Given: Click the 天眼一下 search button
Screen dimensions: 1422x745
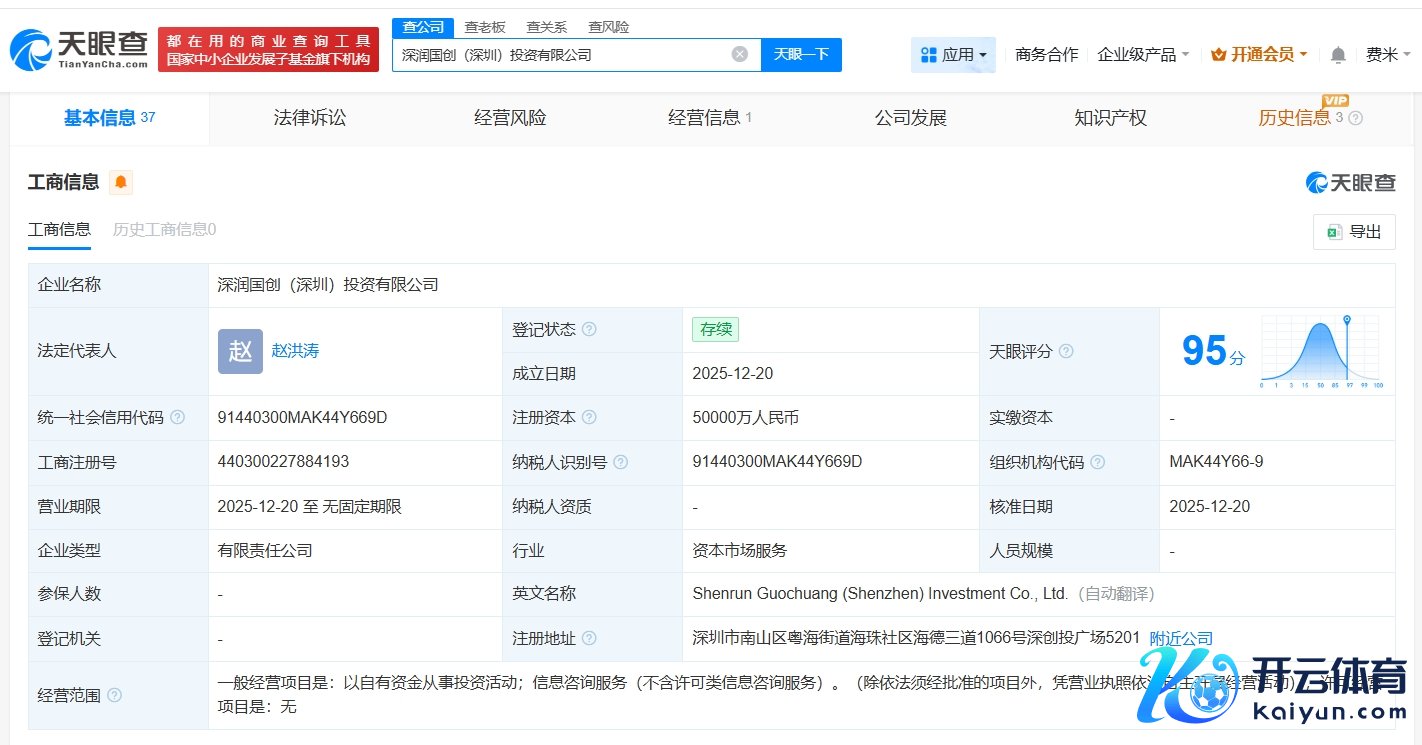Looking at the screenshot, I should (x=801, y=54).
